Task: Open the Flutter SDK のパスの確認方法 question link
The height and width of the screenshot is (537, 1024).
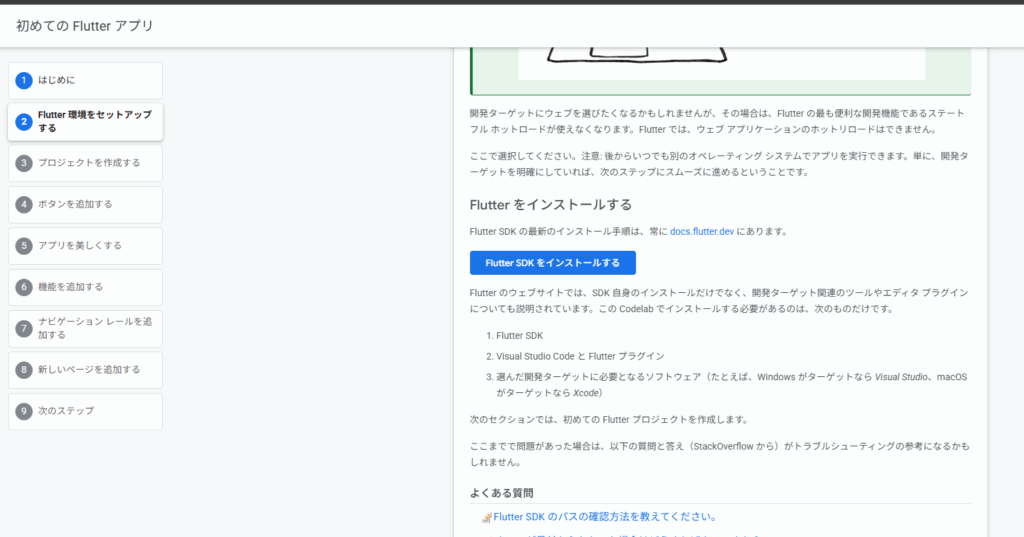Action: pyautogui.click(x=605, y=517)
